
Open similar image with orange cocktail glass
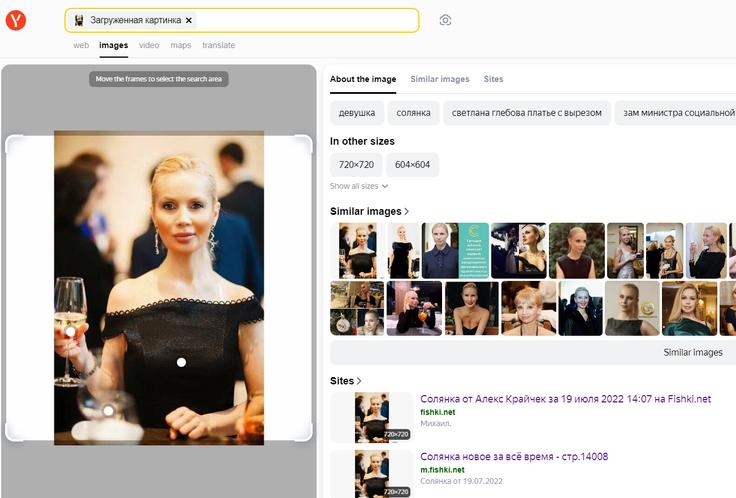pos(414,308)
